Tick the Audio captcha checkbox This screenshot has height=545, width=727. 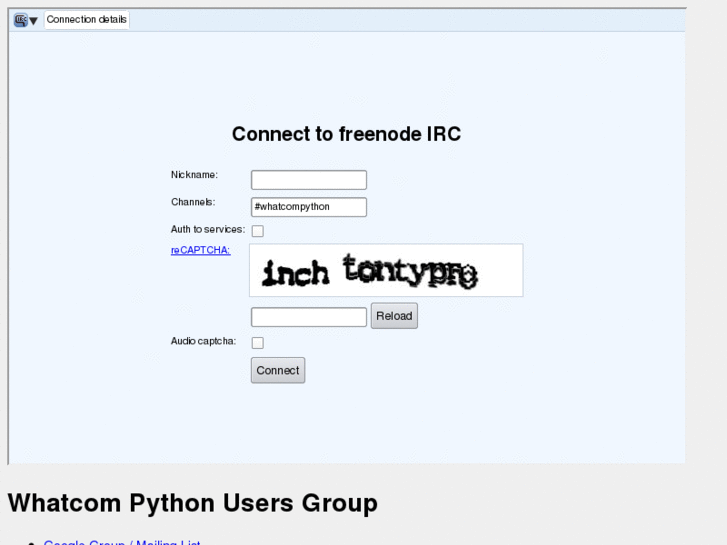[258, 343]
